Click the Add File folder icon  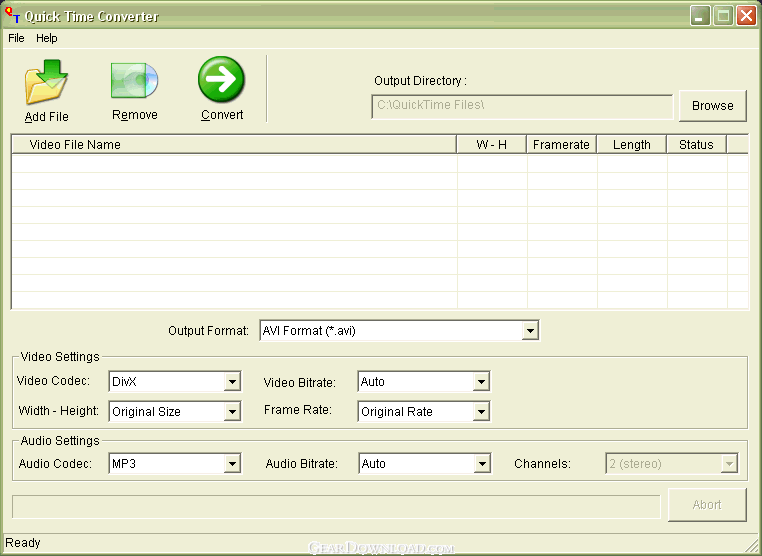(x=46, y=84)
